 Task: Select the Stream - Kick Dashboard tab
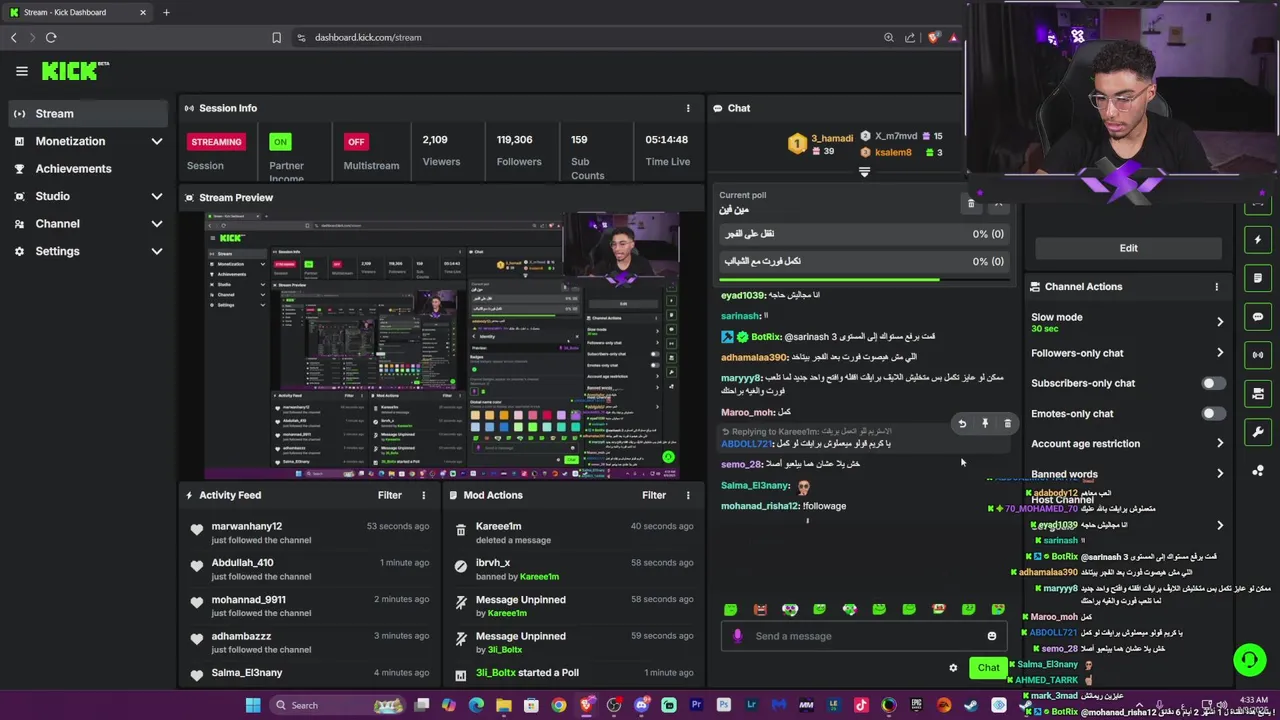[78, 12]
